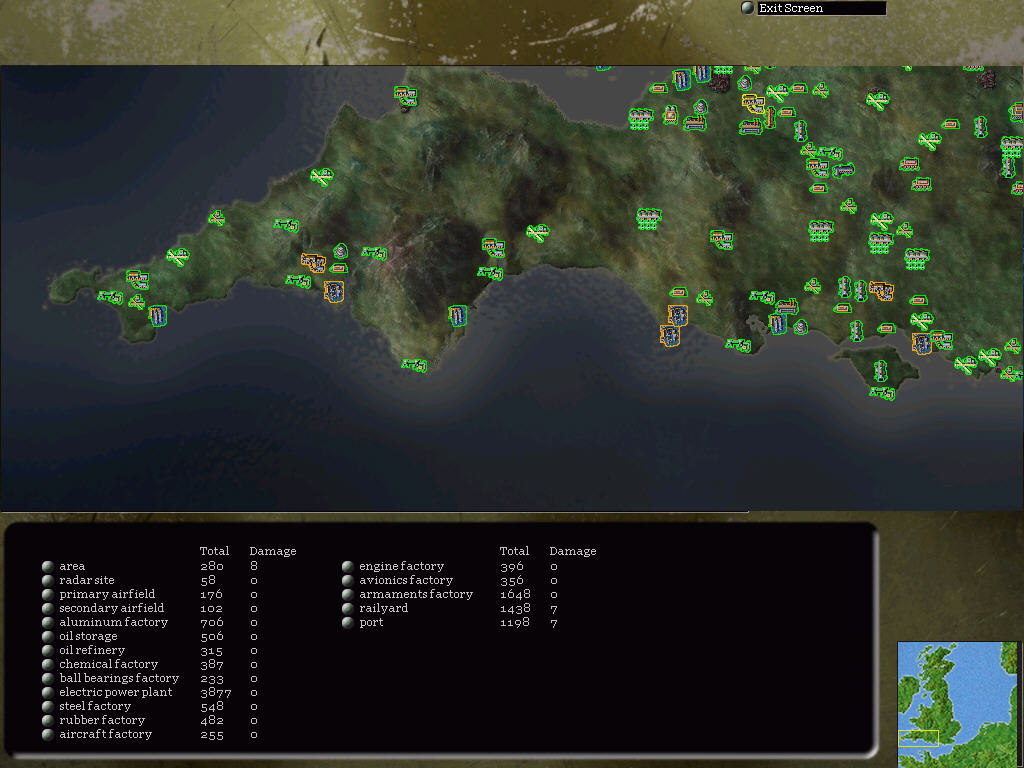Image resolution: width=1024 pixels, height=768 pixels.
Task: Select the radar site icon at Devon's southern tip
Action: point(414,365)
